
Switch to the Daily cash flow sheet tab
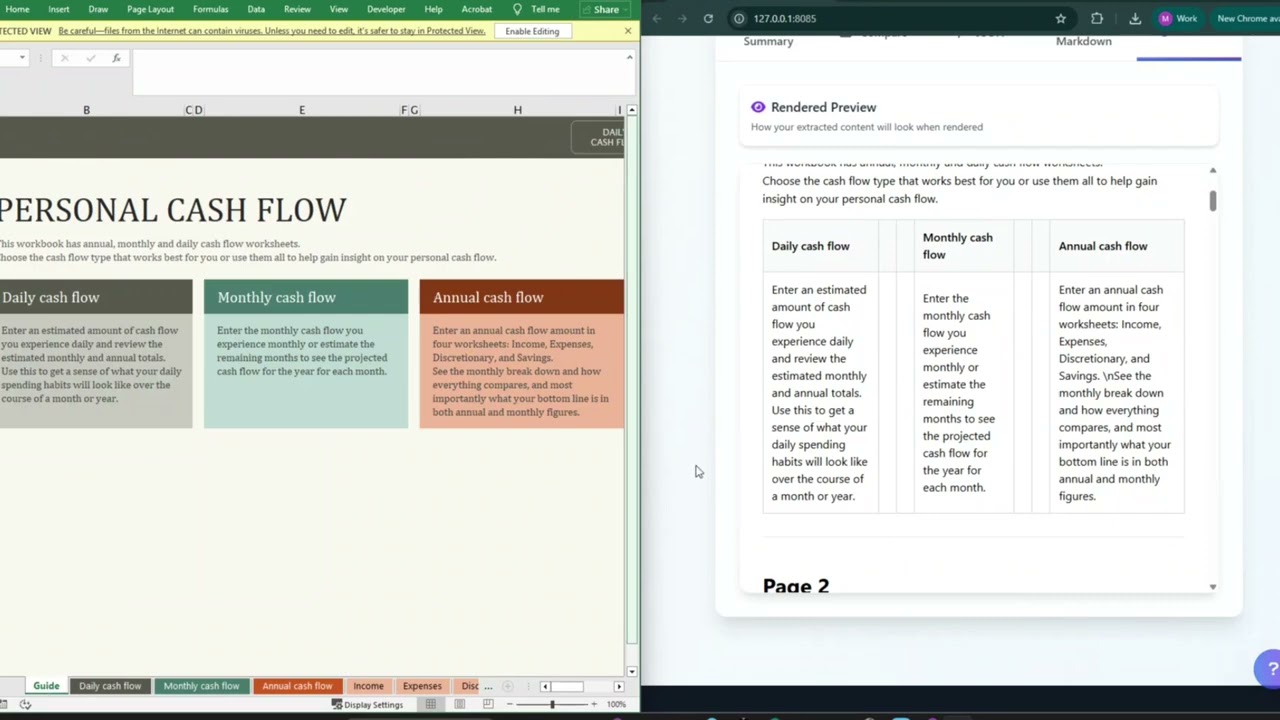pyautogui.click(x=110, y=686)
